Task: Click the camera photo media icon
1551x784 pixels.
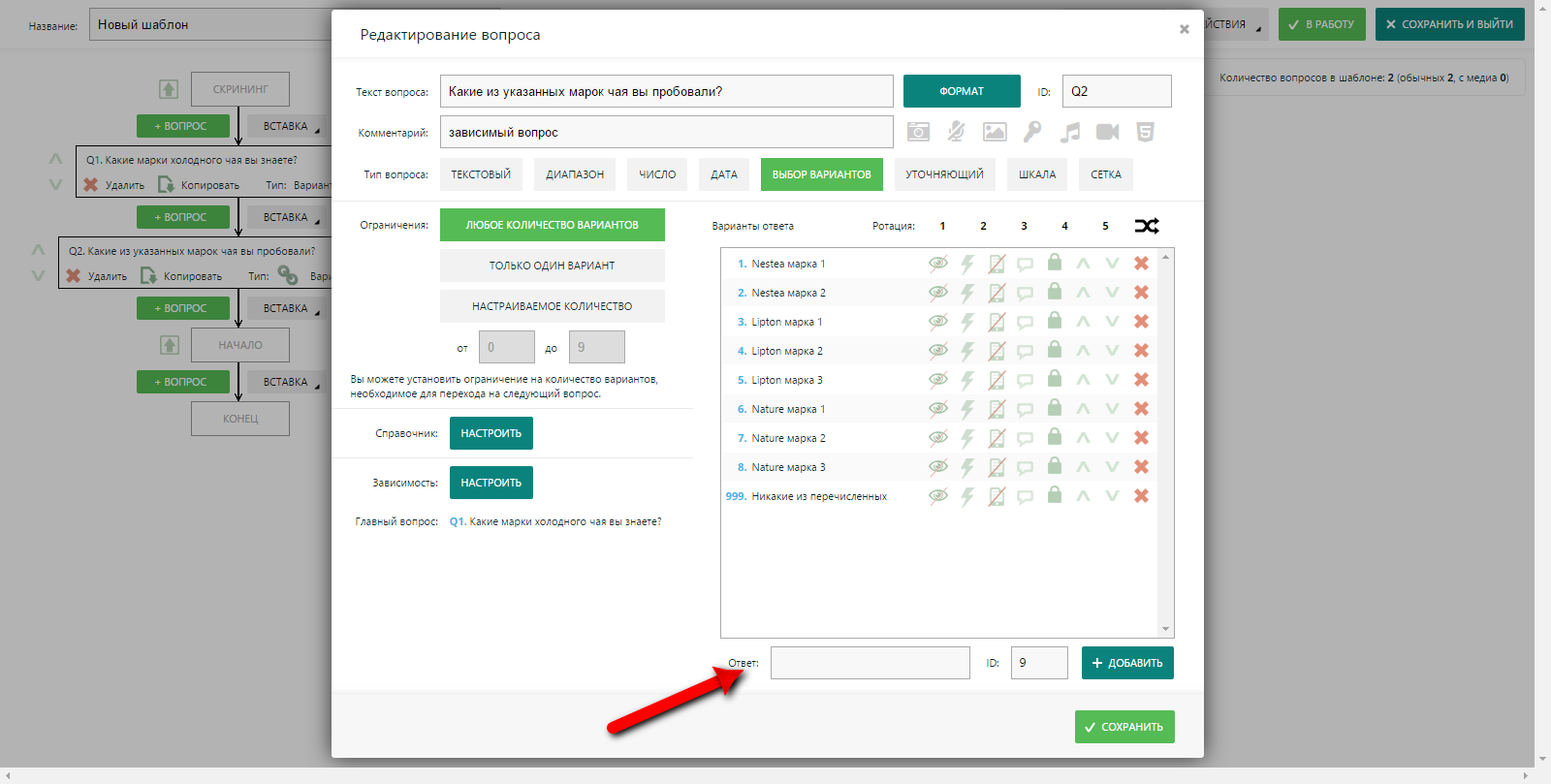Action: pos(918,132)
